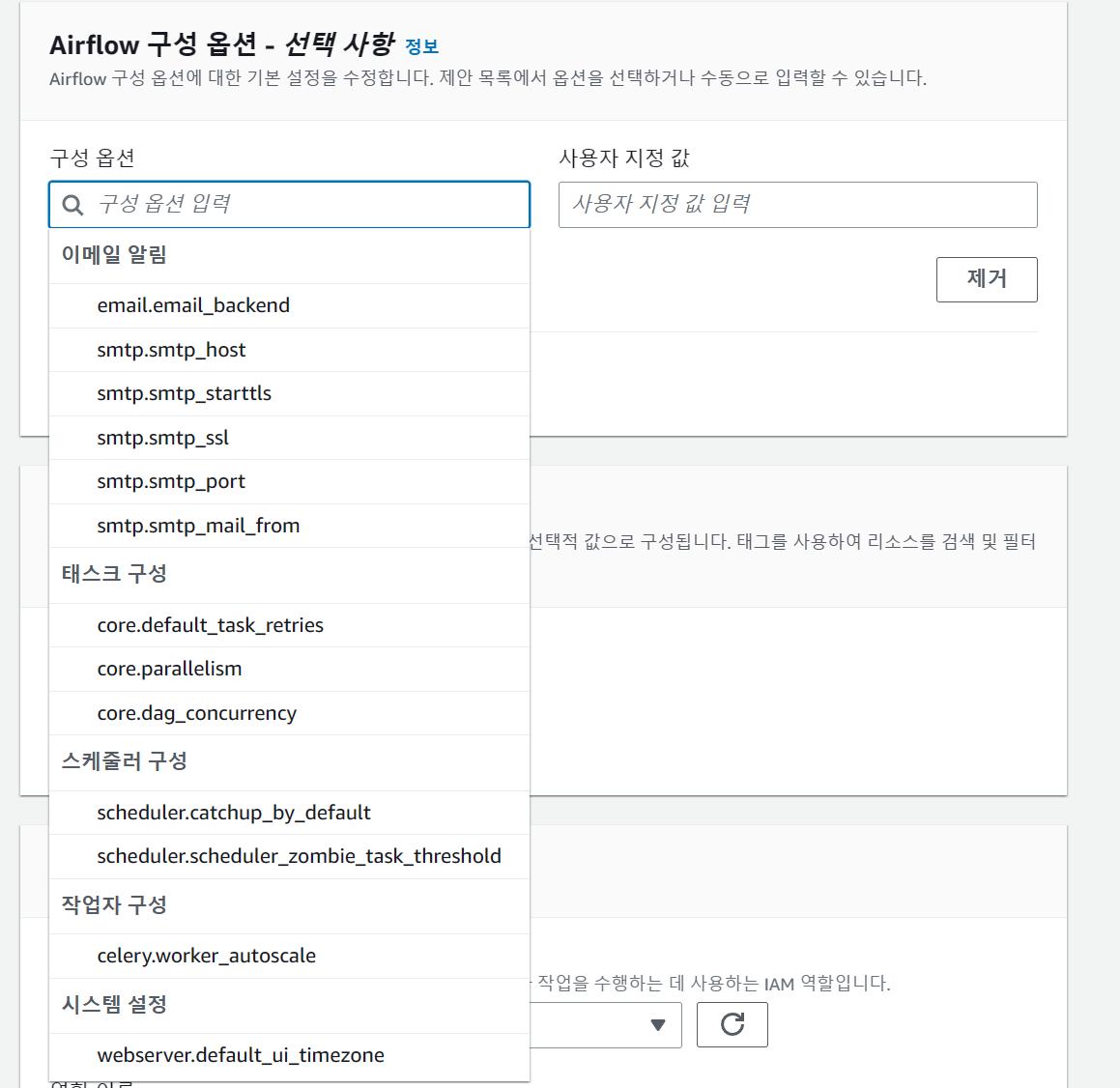The width and height of the screenshot is (1120, 1088).
Task: Pick smtp.smtp_ssl from dropdown list
Action: point(162,438)
